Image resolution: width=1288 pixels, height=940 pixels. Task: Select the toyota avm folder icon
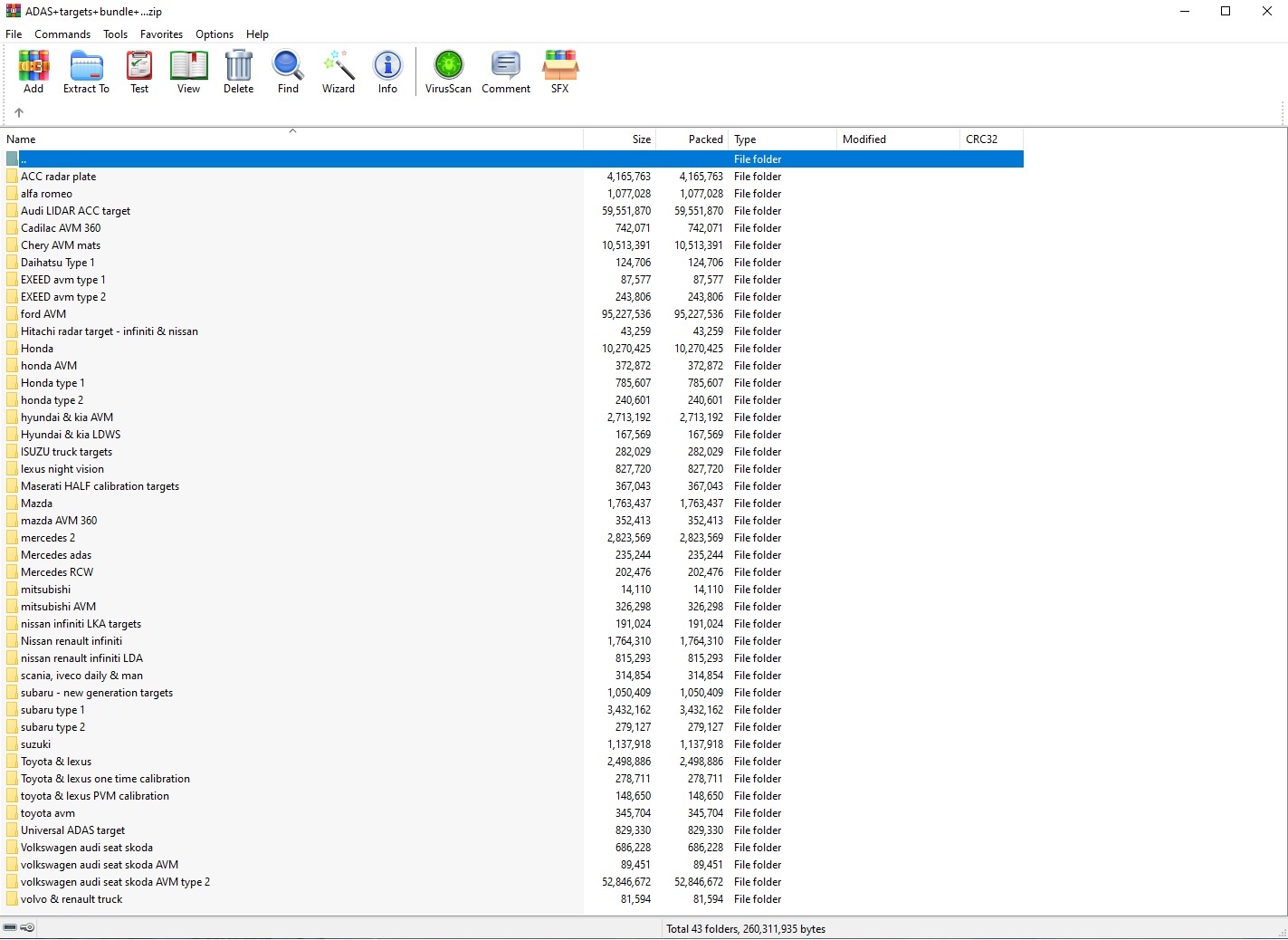click(x=12, y=813)
